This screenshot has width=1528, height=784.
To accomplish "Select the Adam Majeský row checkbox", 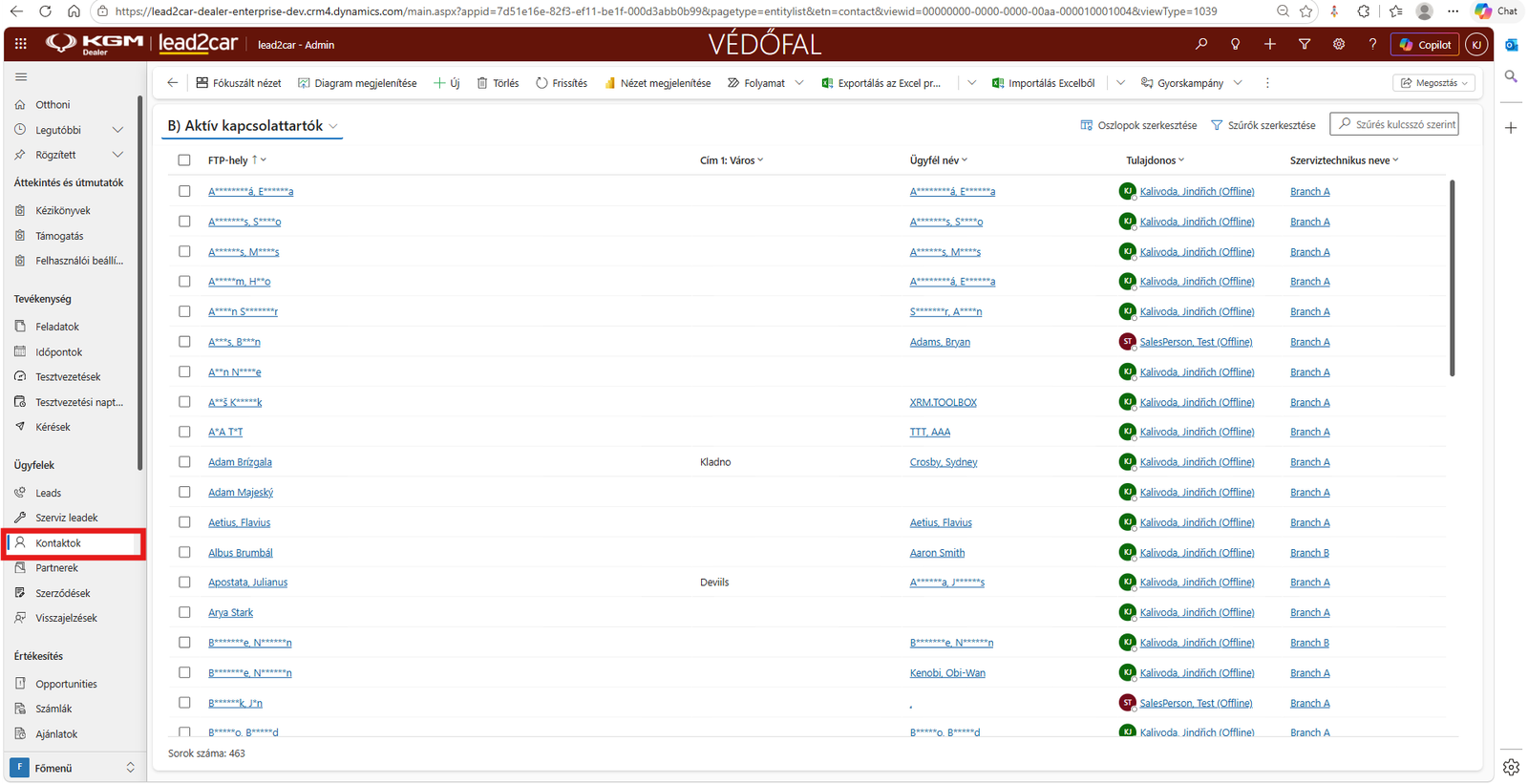I will pyautogui.click(x=184, y=492).
